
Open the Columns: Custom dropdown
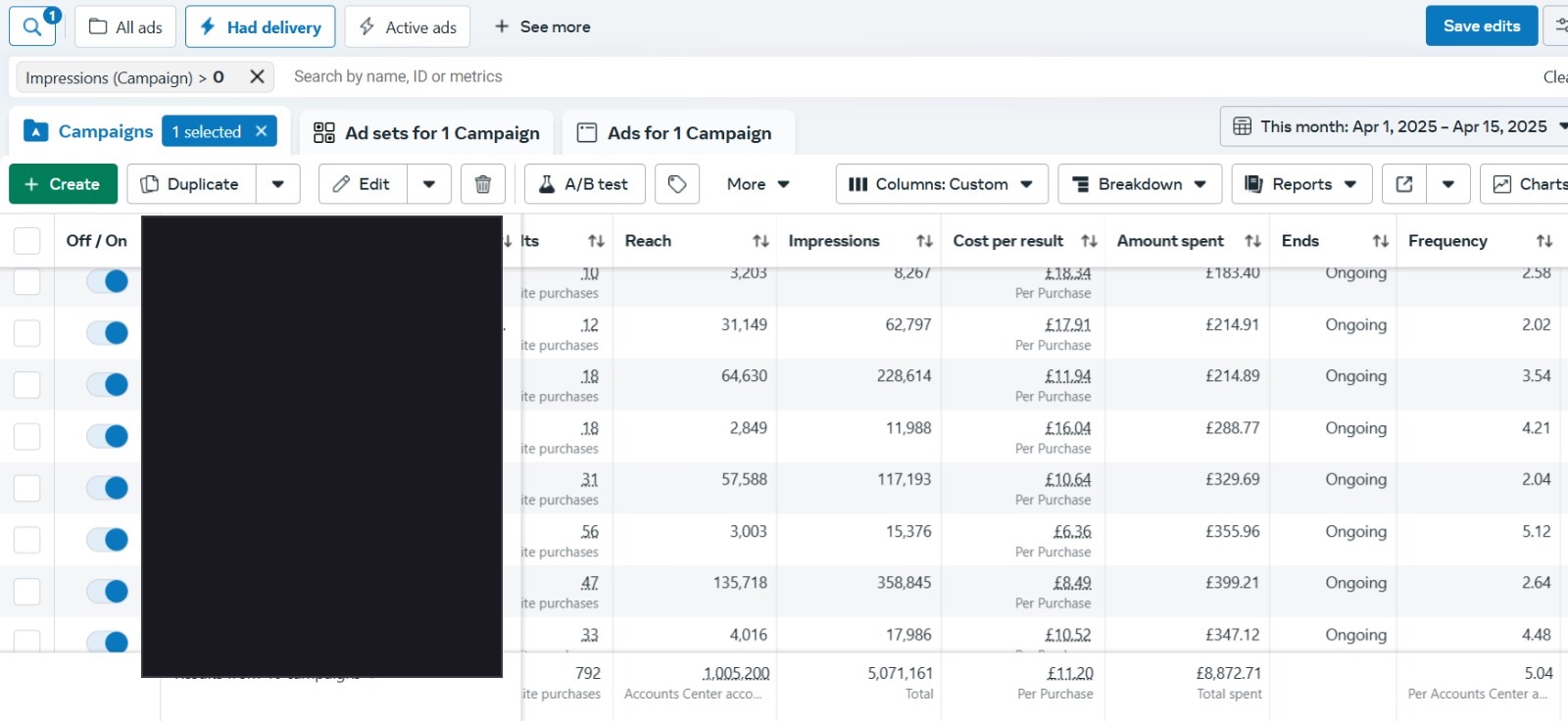[x=942, y=184]
